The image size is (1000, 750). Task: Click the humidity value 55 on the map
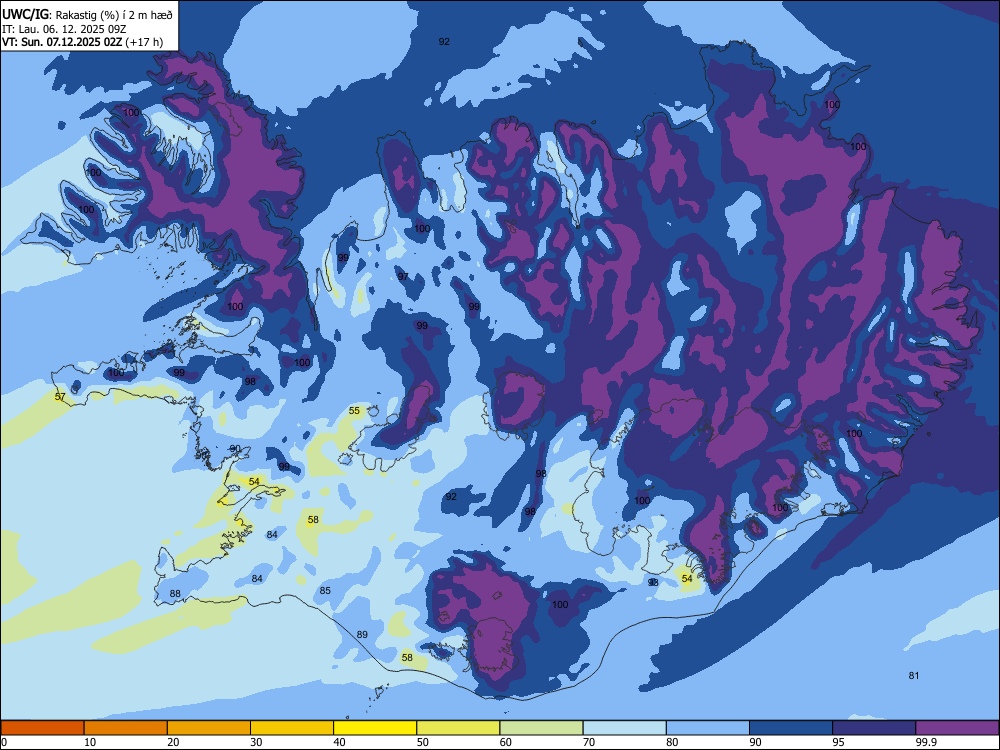tap(355, 411)
